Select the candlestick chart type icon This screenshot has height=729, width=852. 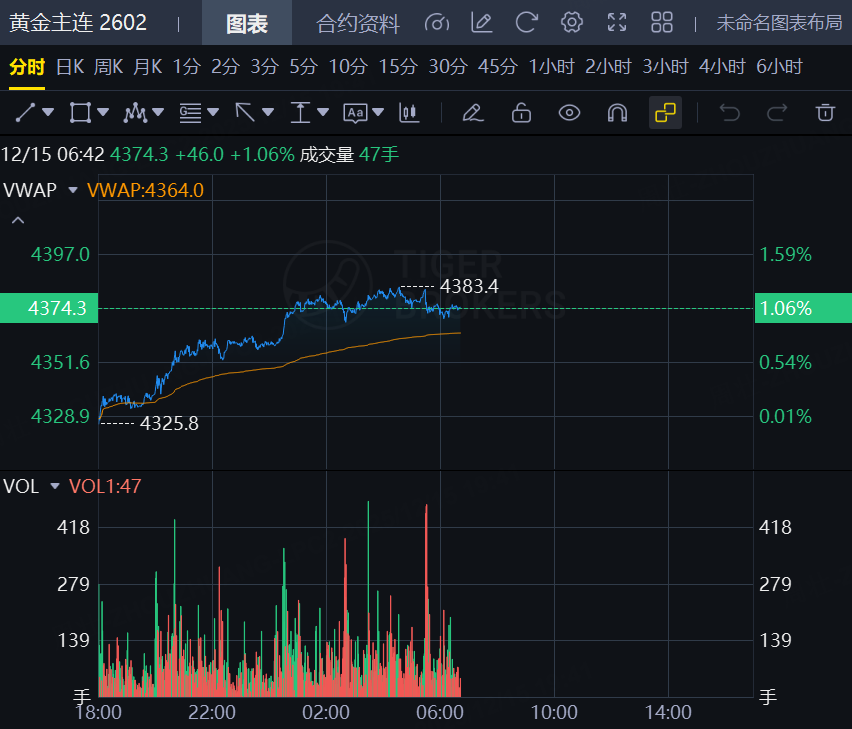pos(408,113)
